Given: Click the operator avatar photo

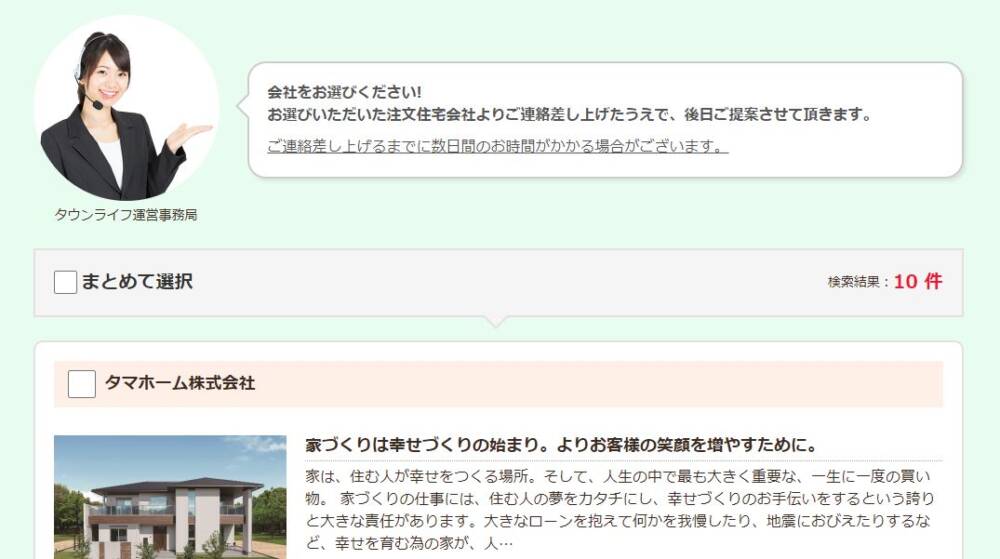Looking at the screenshot, I should [x=126, y=108].
